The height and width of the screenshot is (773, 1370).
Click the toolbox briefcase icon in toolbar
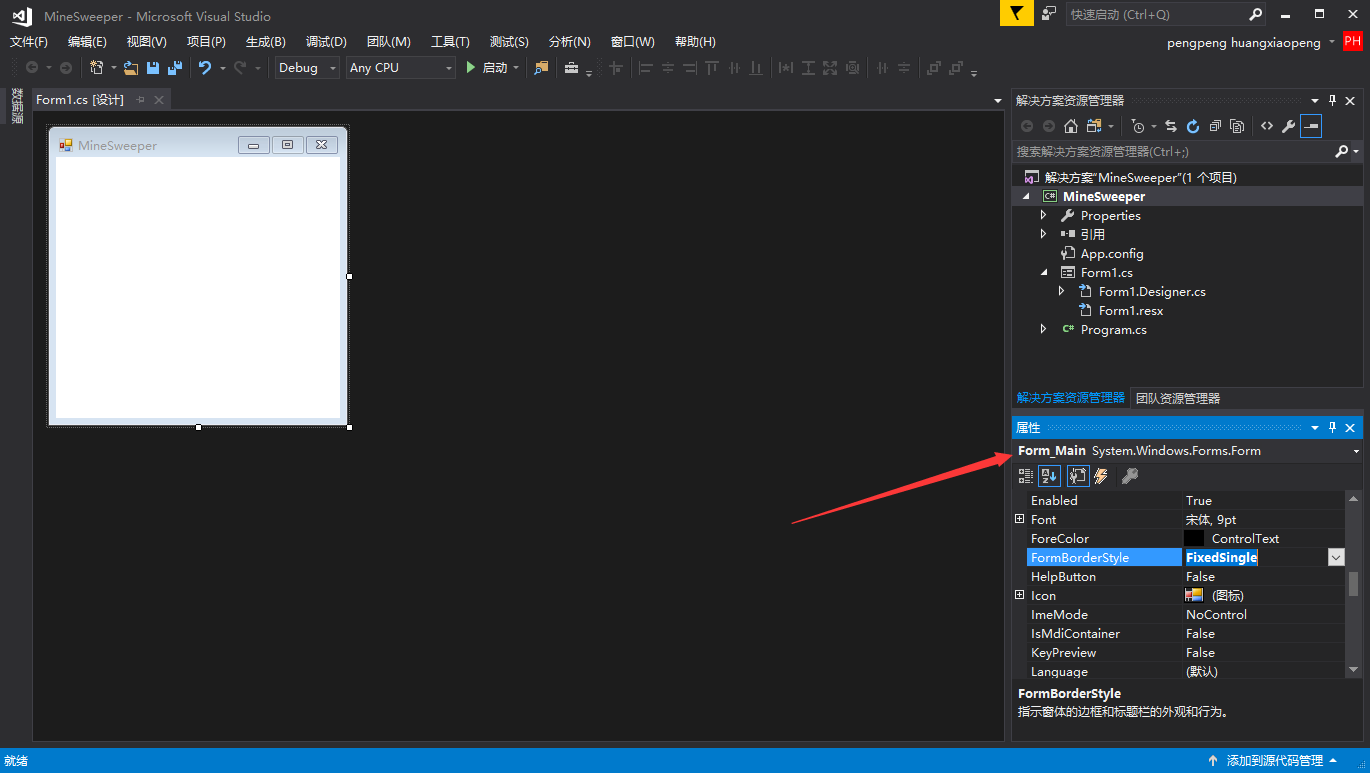[571, 68]
